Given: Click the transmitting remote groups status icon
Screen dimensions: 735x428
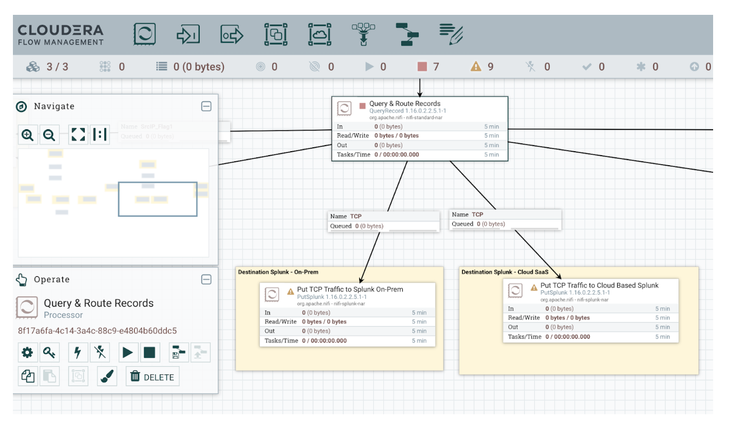Looking at the screenshot, I should click(x=261, y=67).
